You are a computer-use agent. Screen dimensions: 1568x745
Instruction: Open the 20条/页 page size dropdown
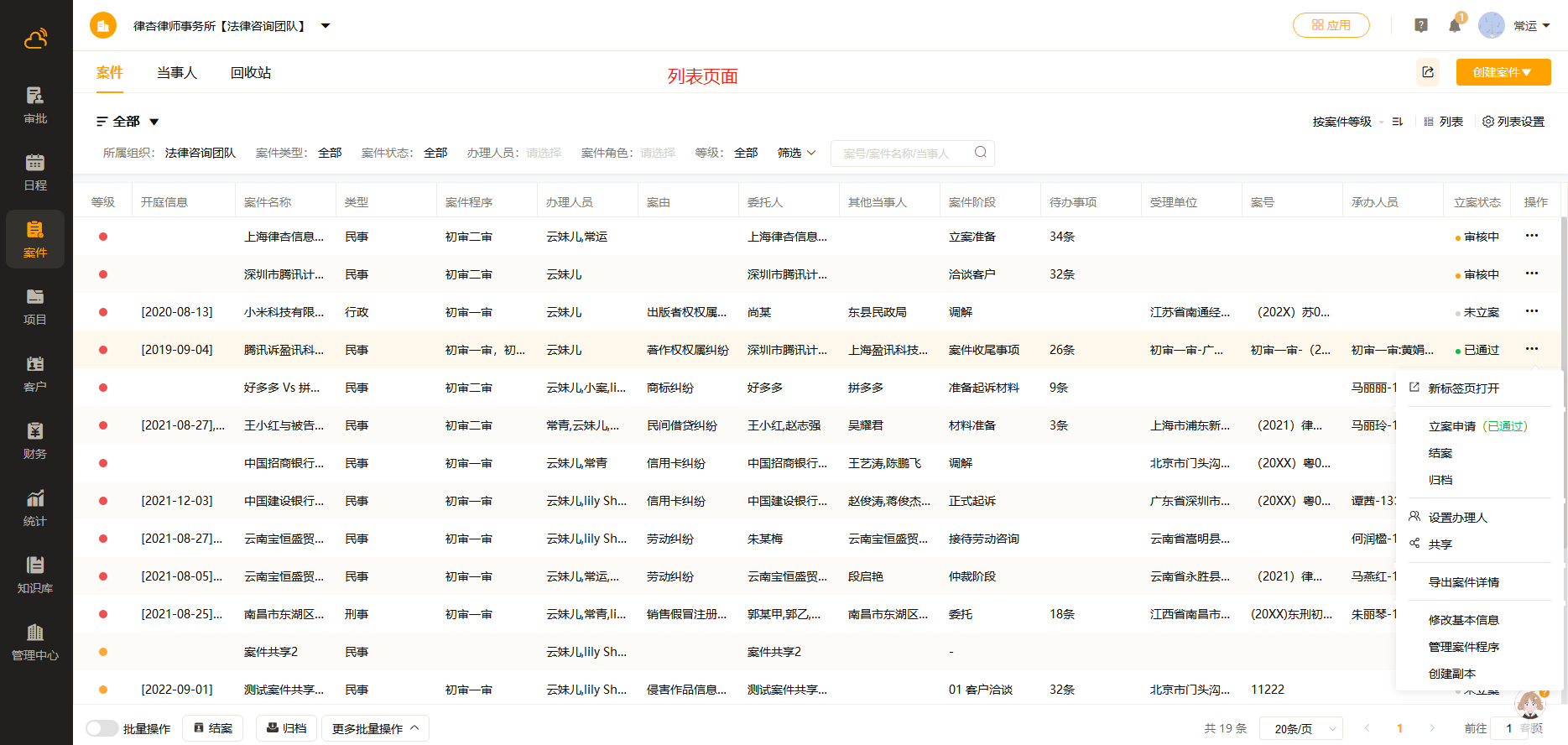tap(1301, 728)
